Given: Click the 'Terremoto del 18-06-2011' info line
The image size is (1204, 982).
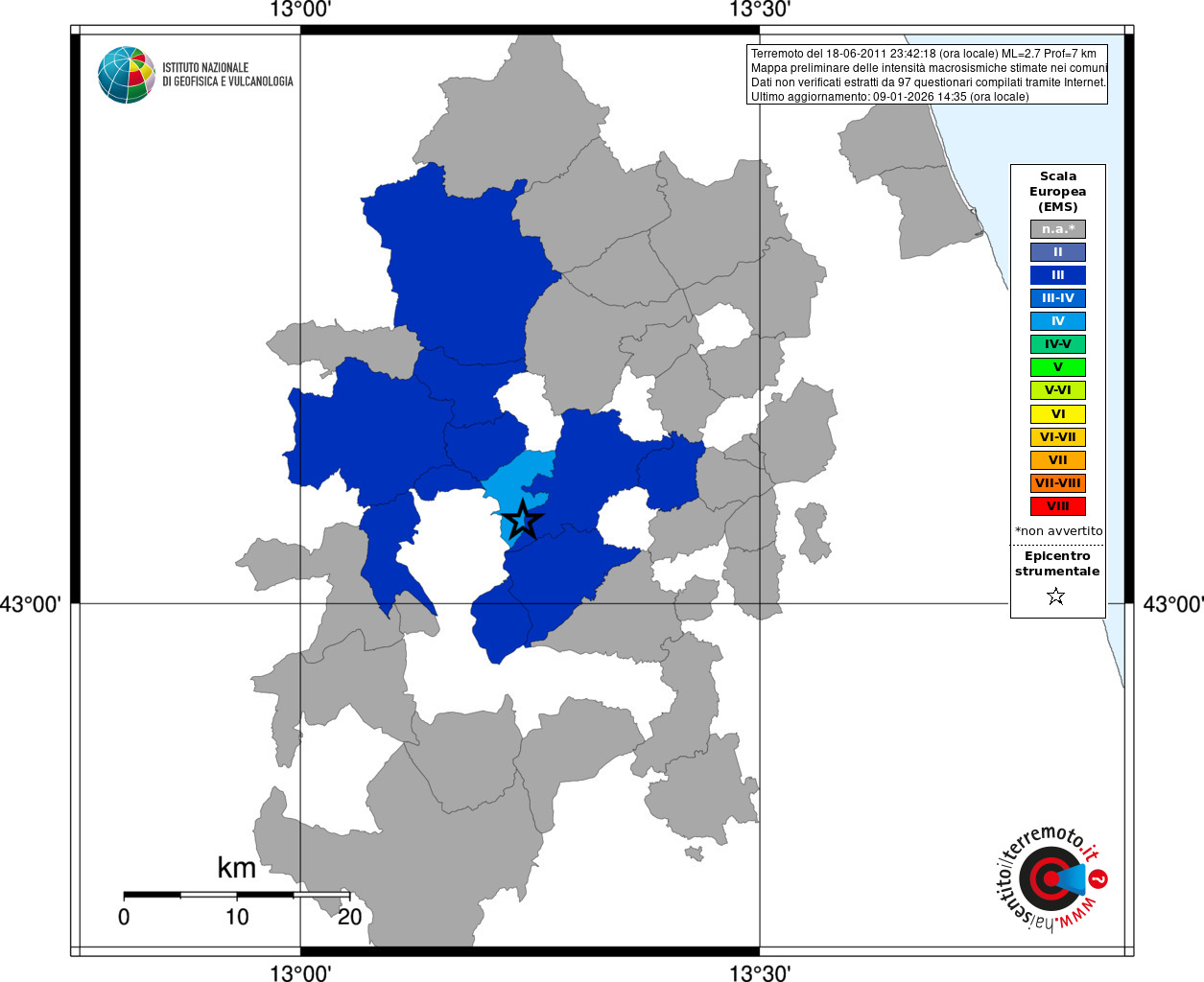Looking at the screenshot, I should coord(924,54).
